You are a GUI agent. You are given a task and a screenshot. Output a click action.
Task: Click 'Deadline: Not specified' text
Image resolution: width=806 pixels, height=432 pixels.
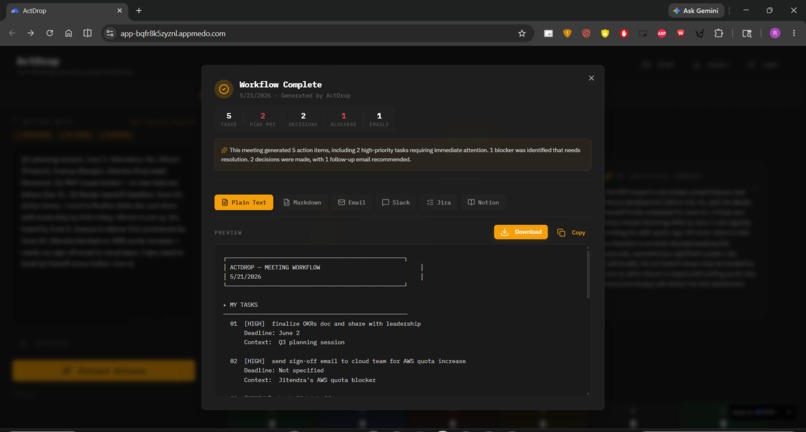(284, 370)
